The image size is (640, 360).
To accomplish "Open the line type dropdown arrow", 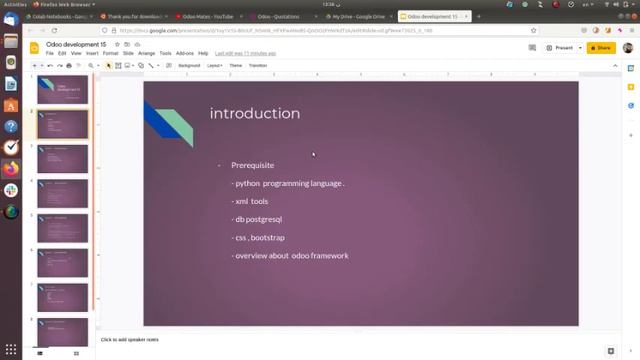I will point(158,65).
